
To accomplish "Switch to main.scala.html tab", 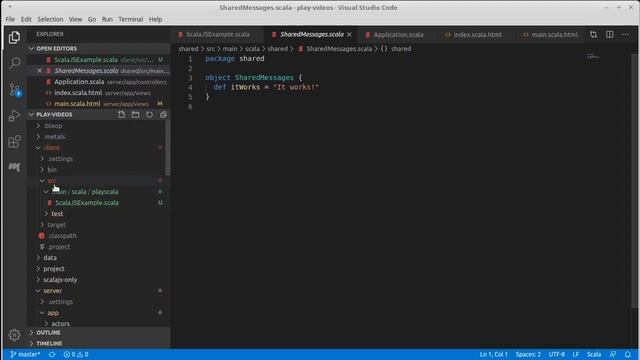I will click(551, 35).
